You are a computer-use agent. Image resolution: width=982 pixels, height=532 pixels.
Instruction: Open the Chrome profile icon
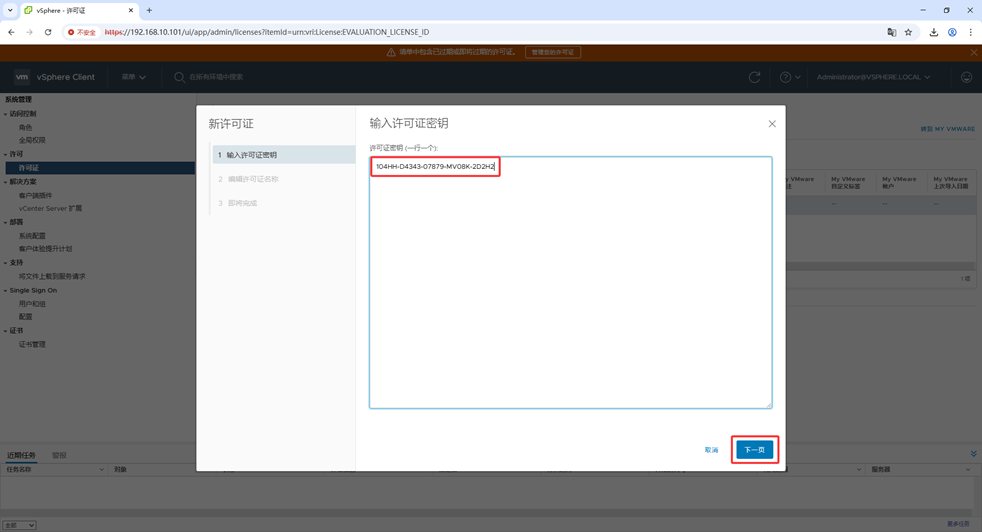point(952,32)
